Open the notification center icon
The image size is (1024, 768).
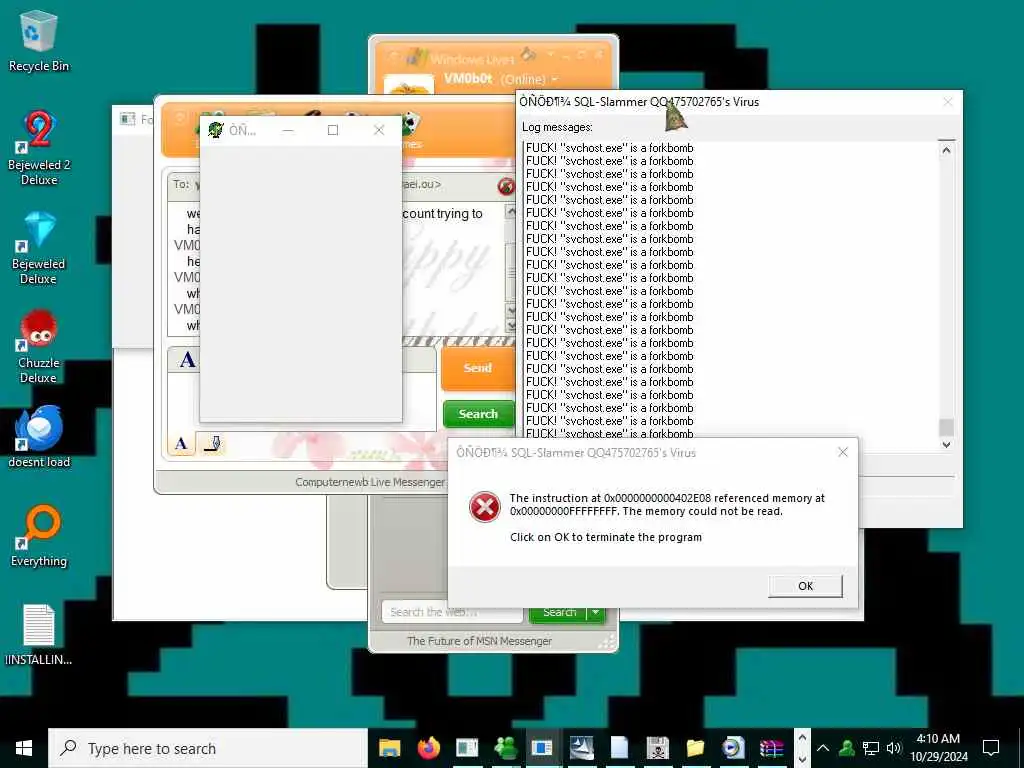click(991, 748)
